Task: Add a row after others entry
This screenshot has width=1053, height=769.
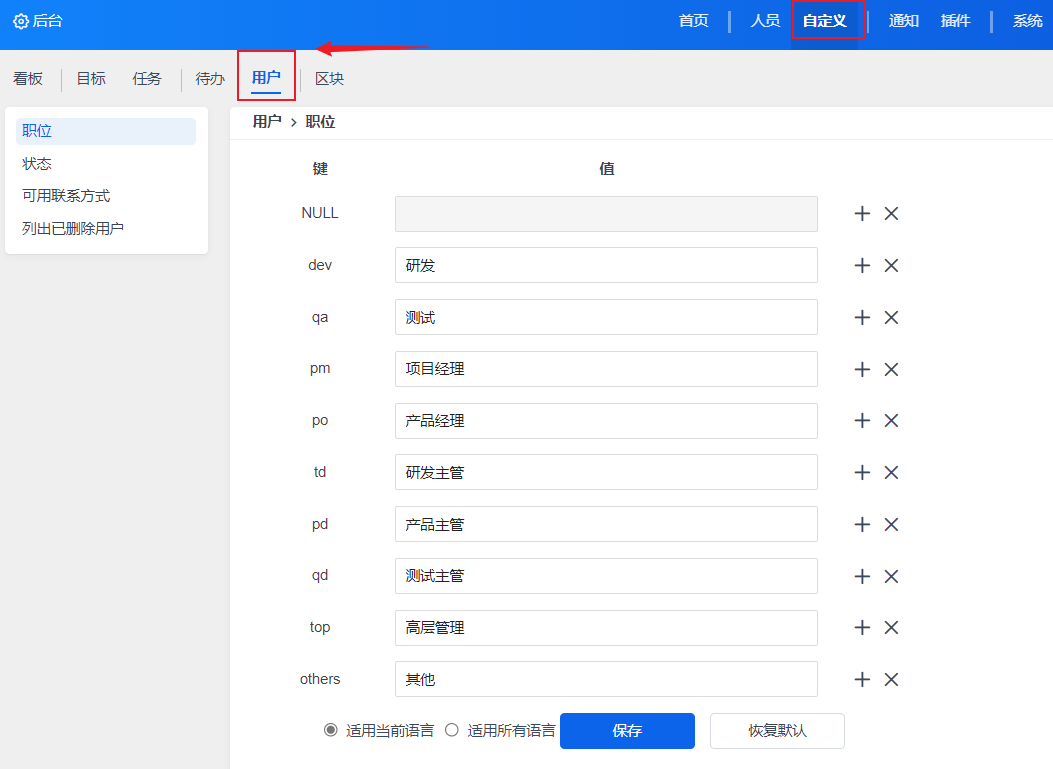Action: pyautogui.click(x=862, y=680)
